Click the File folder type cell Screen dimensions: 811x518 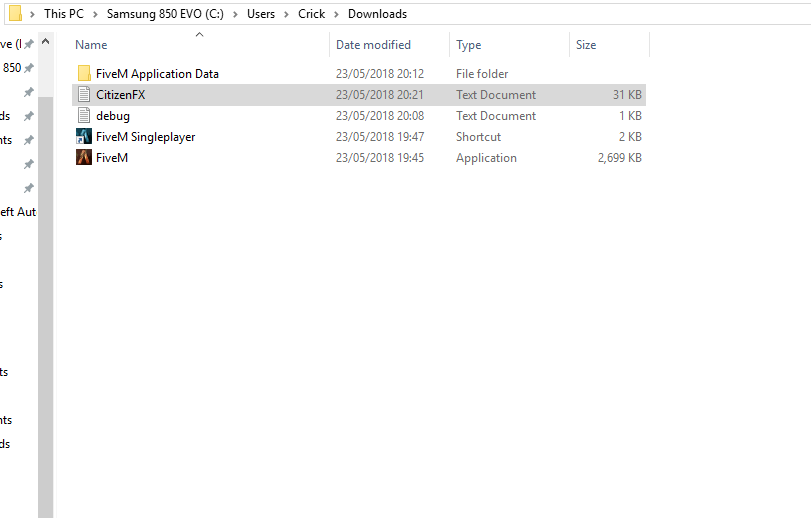482,74
